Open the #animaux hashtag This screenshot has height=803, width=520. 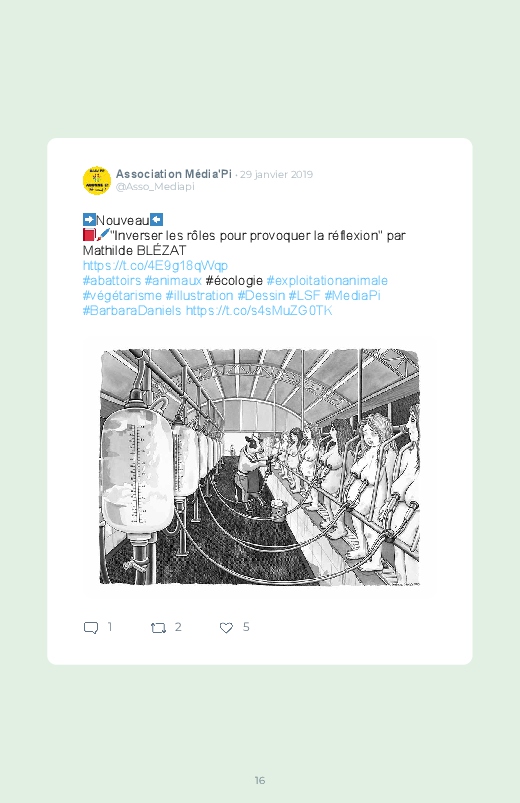click(x=173, y=281)
